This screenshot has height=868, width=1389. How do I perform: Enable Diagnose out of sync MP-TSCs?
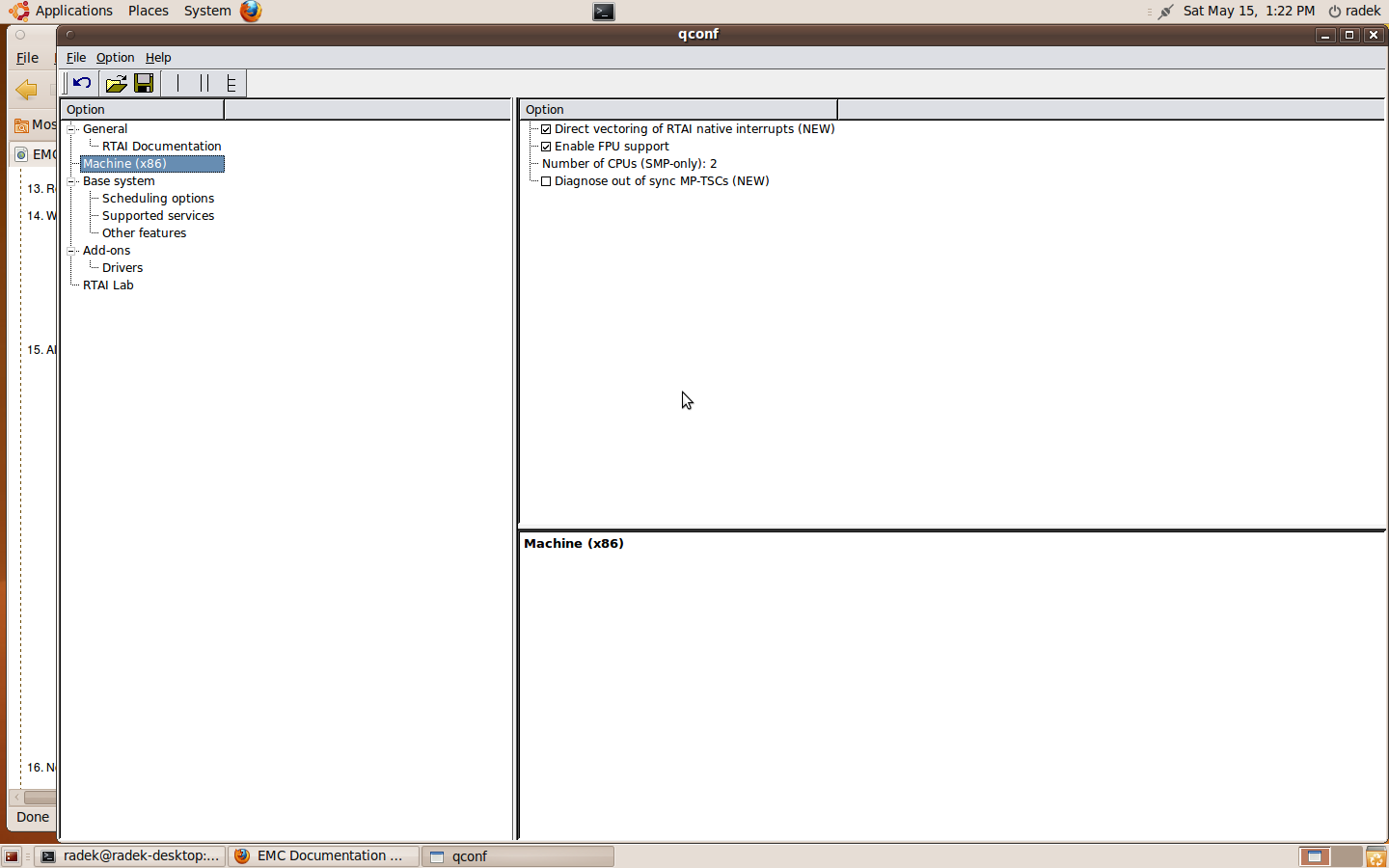pyautogui.click(x=546, y=181)
